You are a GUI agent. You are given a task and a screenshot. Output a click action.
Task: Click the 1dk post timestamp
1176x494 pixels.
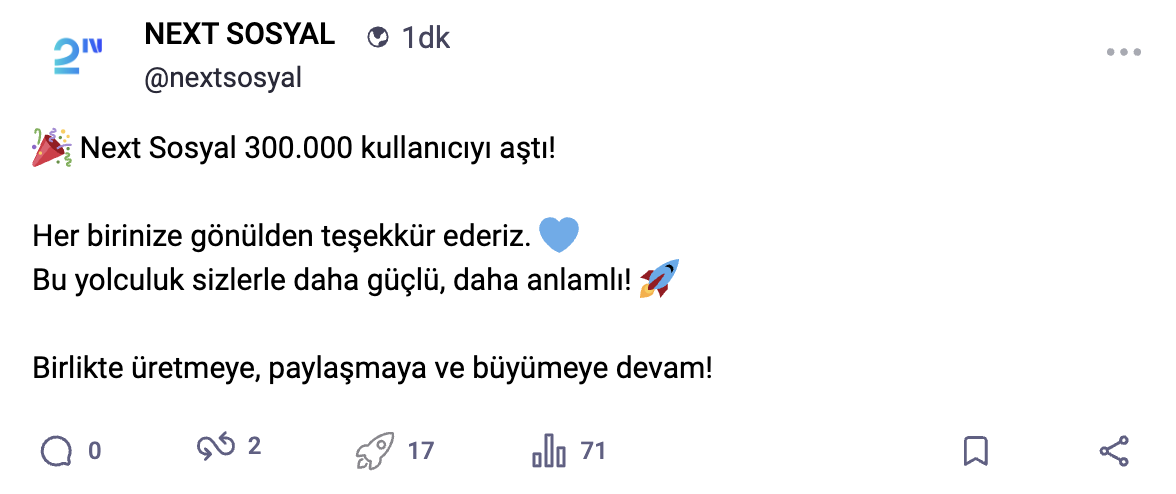tap(426, 38)
